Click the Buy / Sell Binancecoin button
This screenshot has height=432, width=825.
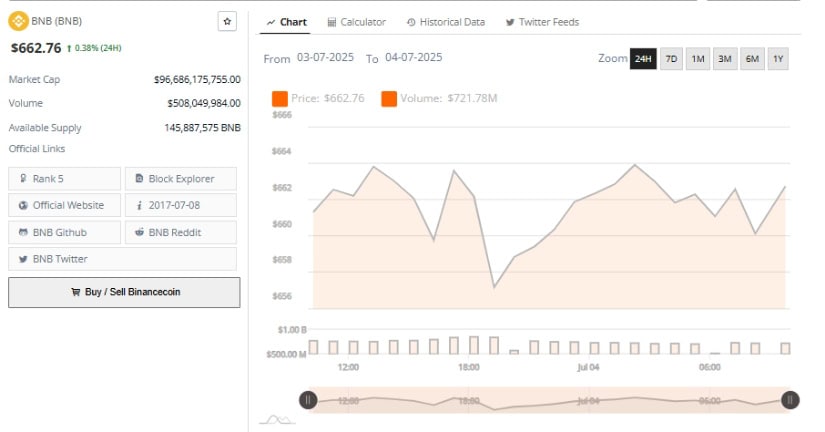(124, 292)
